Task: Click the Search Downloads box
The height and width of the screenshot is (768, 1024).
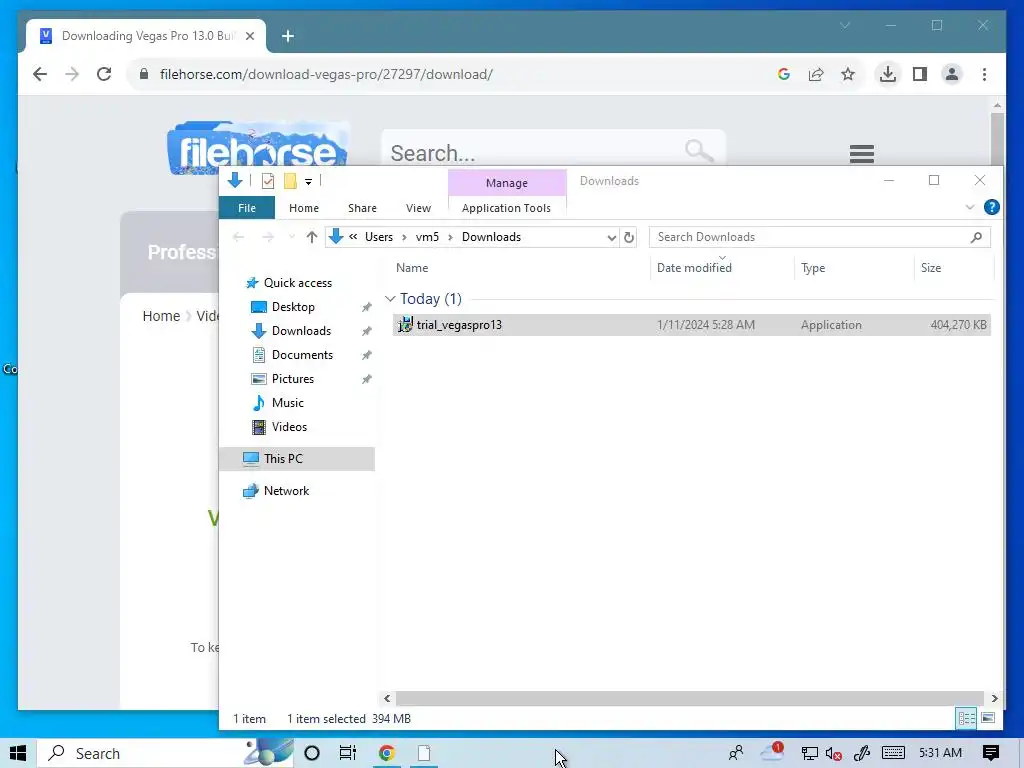Action: pos(820,237)
